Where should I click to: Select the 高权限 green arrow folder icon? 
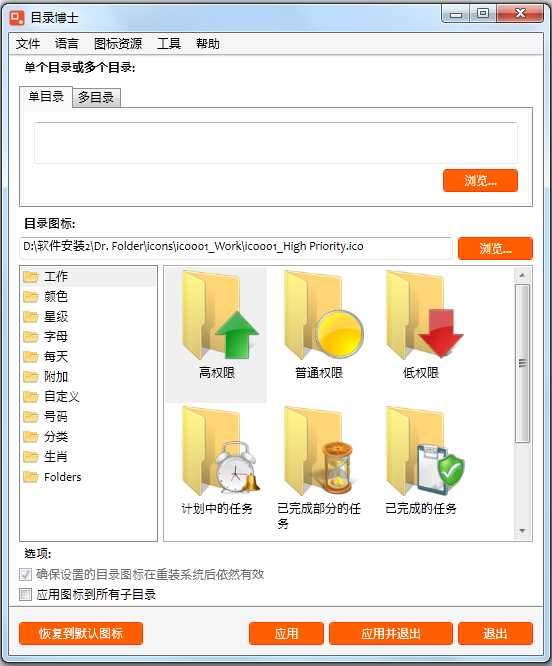point(220,316)
